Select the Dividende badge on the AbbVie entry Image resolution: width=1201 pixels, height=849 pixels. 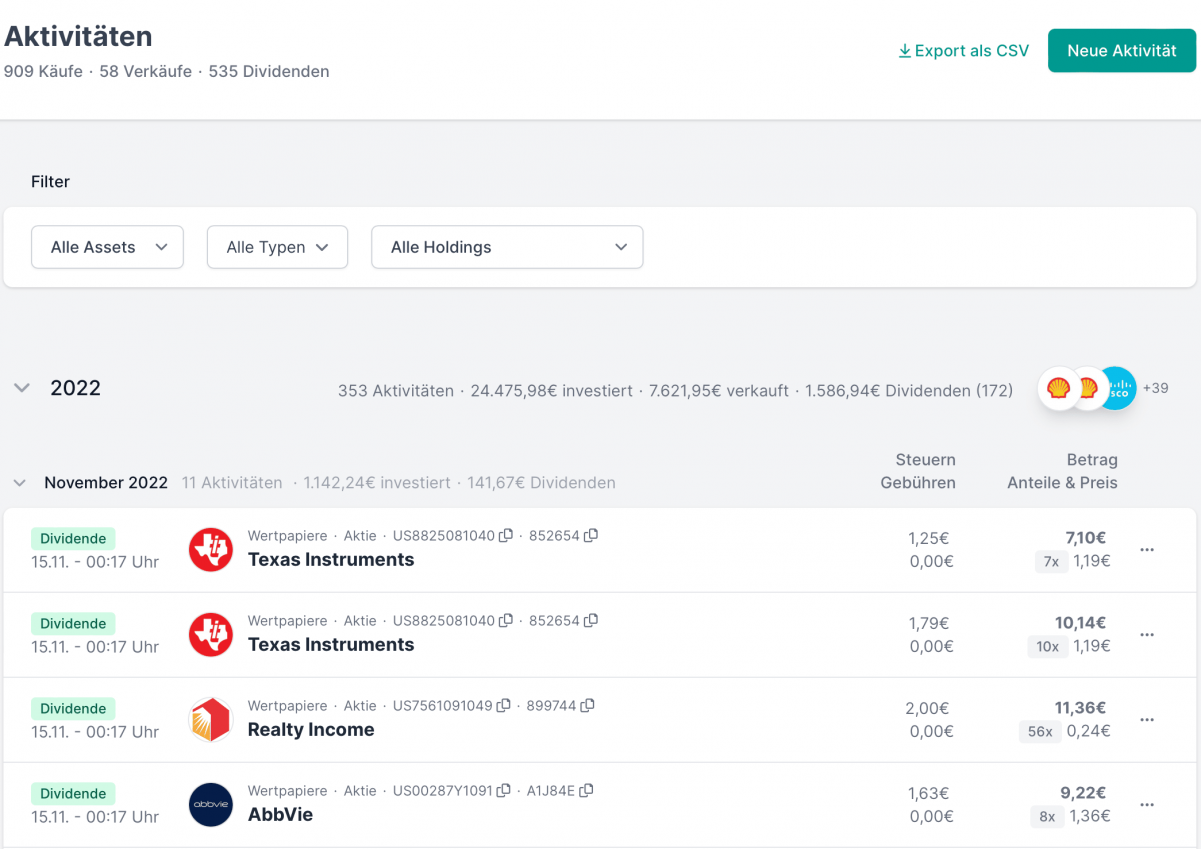(x=73, y=793)
